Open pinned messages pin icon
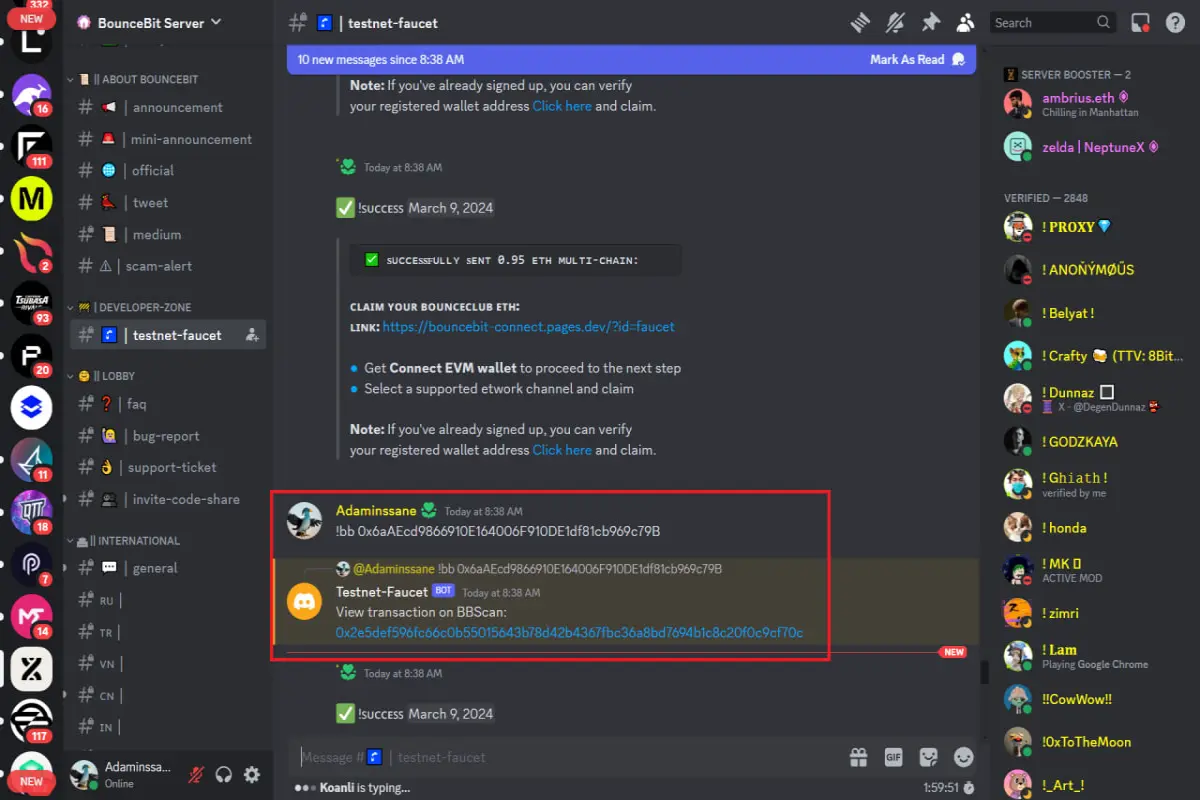 tap(930, 22)
